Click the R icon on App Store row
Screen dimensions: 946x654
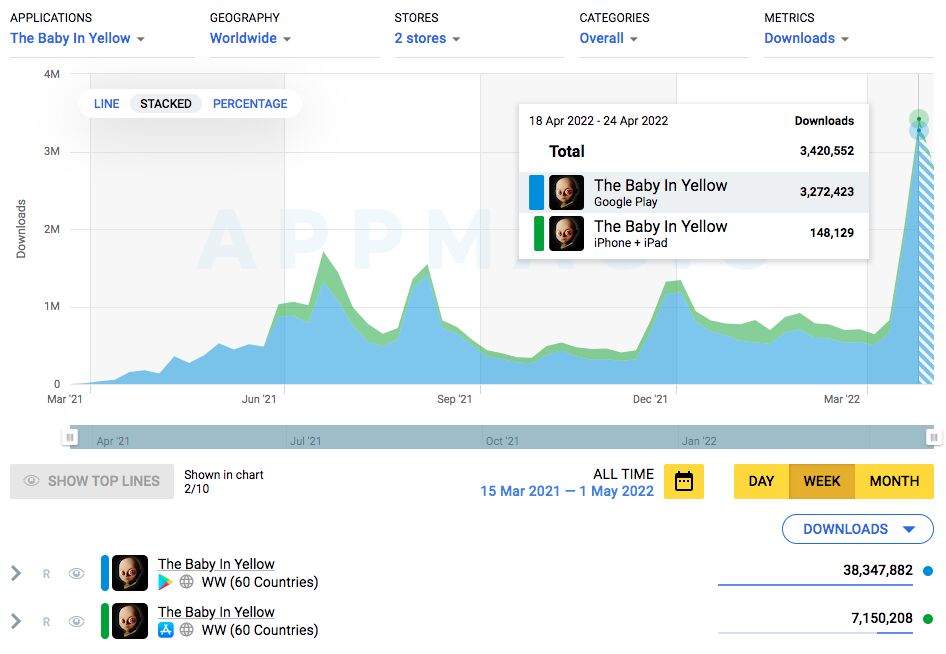[x=46, y=621]
